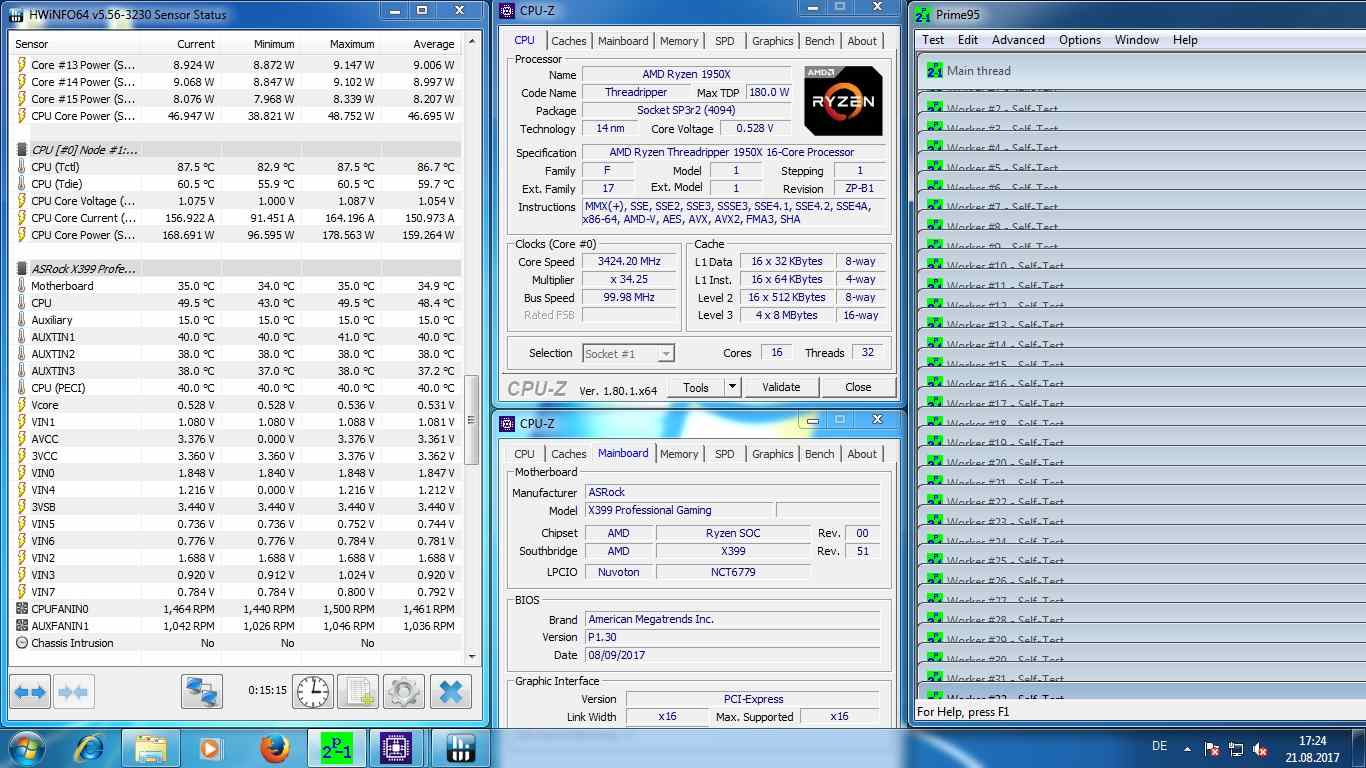Screen dimensions: 1366x768
Task: Click HWiNFO scrollbar down arrow
Action: pyautogui.click(x=473, y=657)
